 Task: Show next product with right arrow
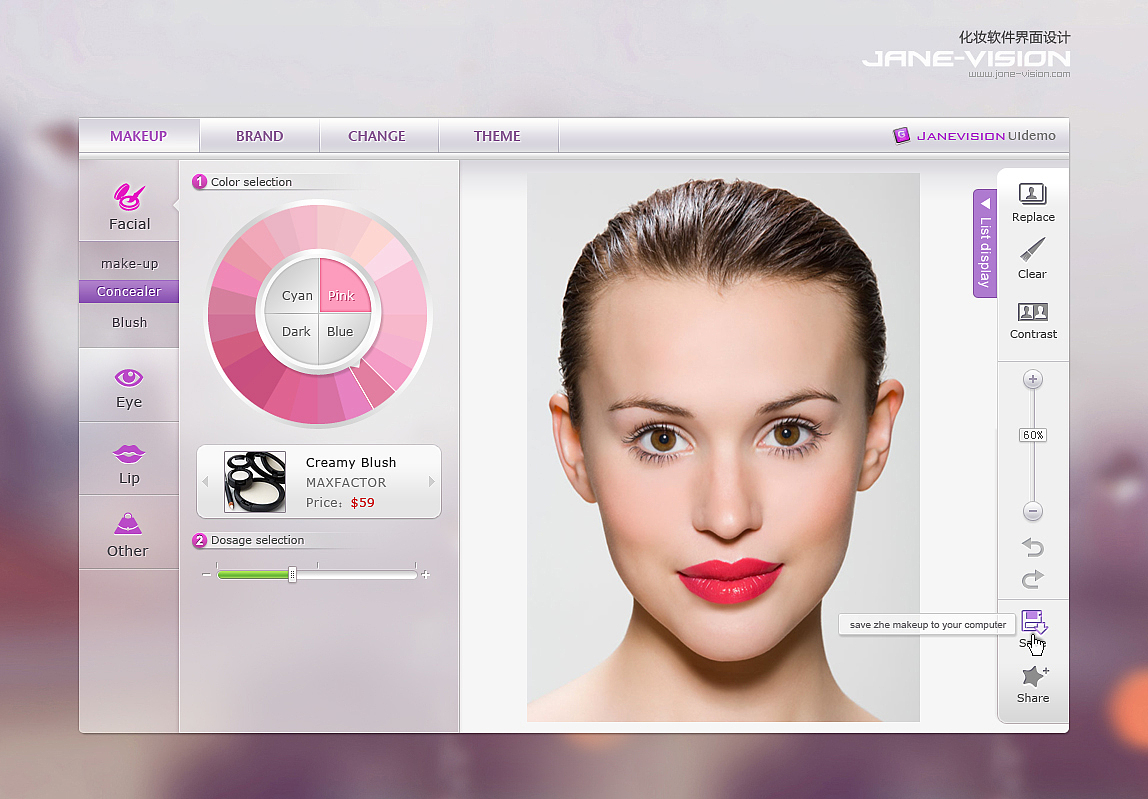432,481
